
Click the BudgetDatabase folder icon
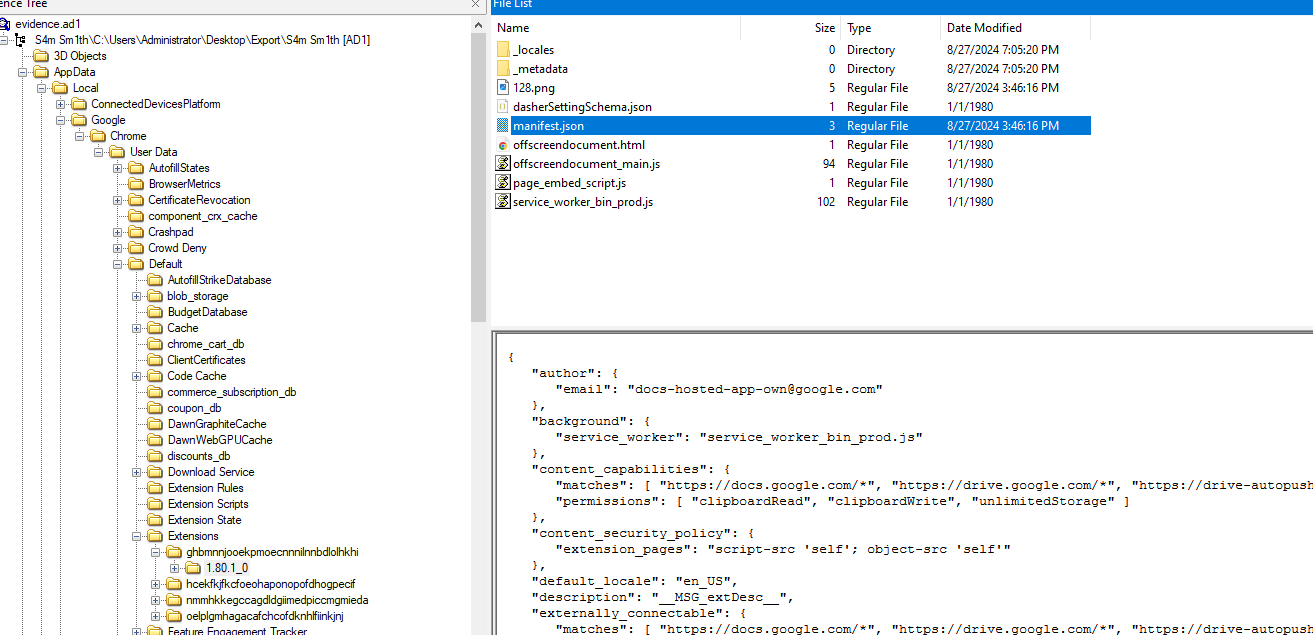[x=155, y=312]
